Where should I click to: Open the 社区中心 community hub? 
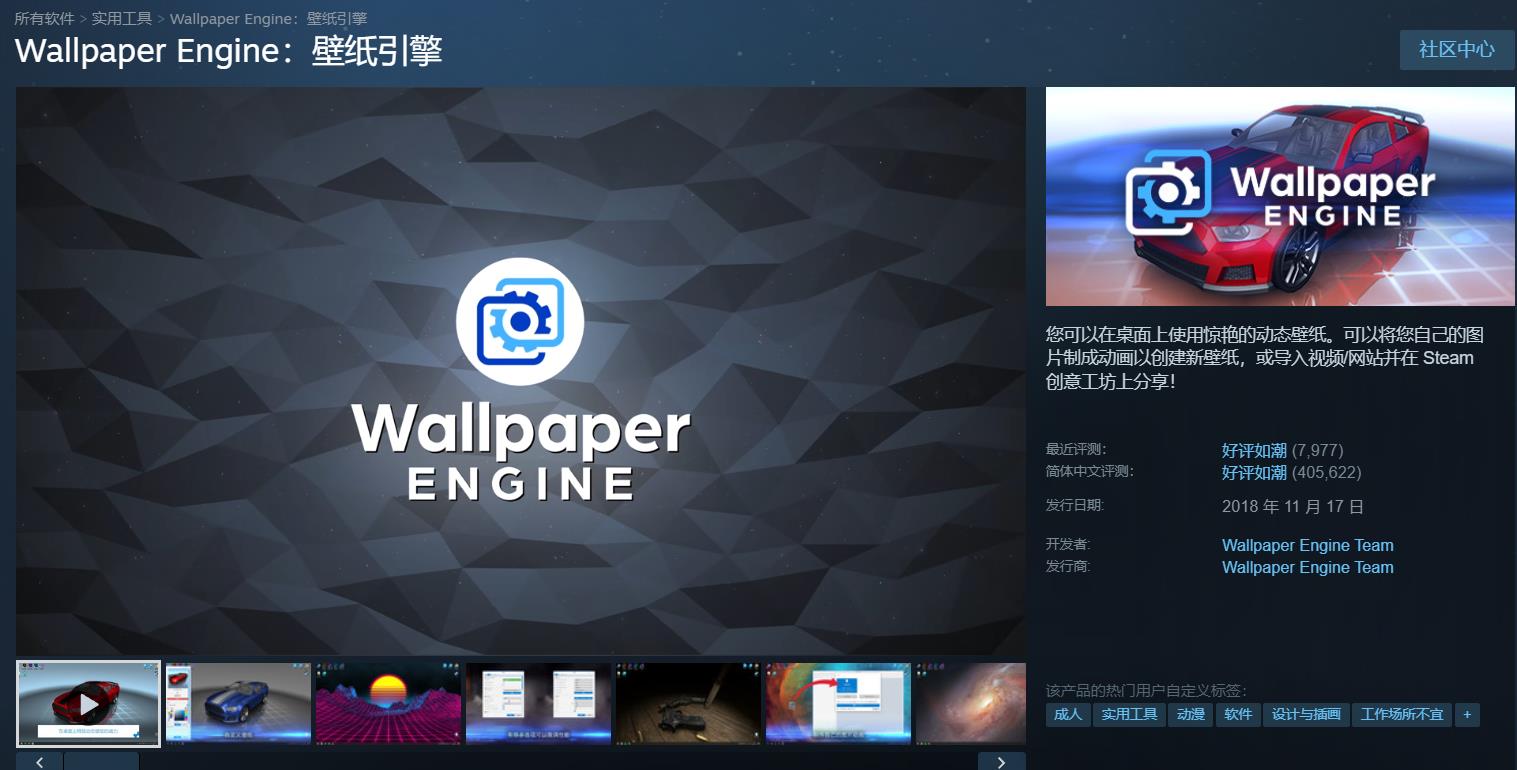click(x=1457, y=49)
